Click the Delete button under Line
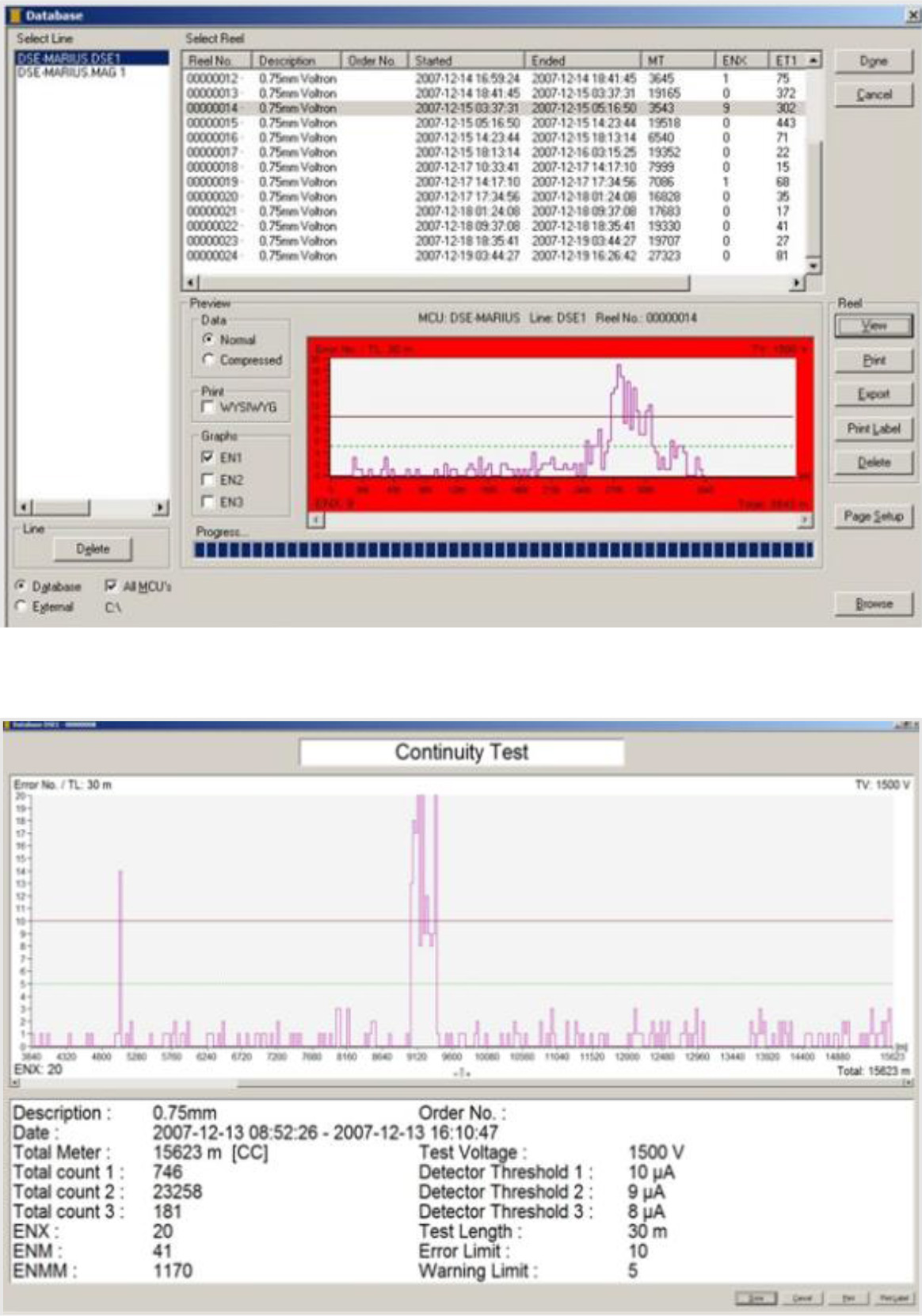Viewport: 922px width, 1316px height. (93, 549)
